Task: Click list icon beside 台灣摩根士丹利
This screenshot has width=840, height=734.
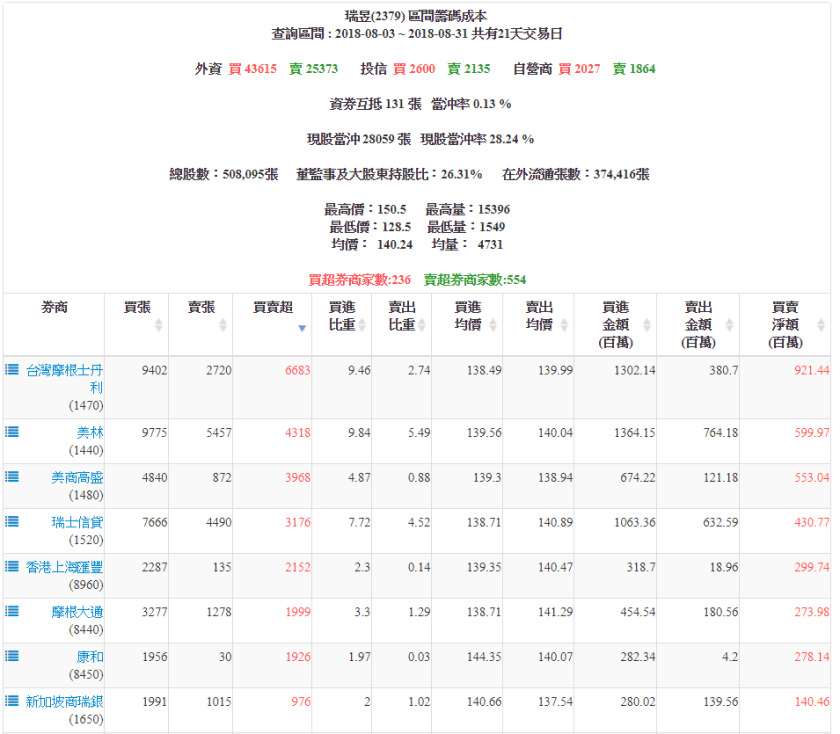Action: (12, 369)
